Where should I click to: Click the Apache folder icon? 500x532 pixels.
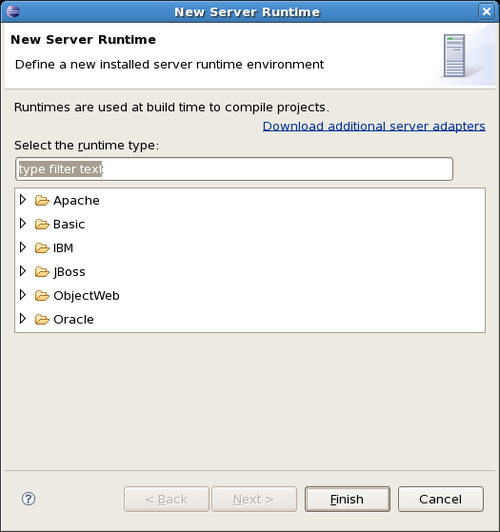[x=42, y=201]
